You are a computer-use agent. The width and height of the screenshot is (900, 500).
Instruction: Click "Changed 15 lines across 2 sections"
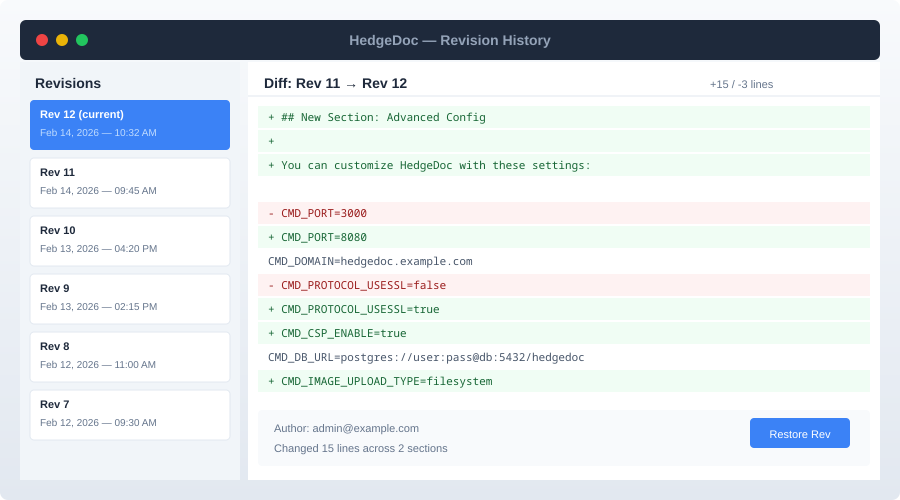[x=360, y=448]
